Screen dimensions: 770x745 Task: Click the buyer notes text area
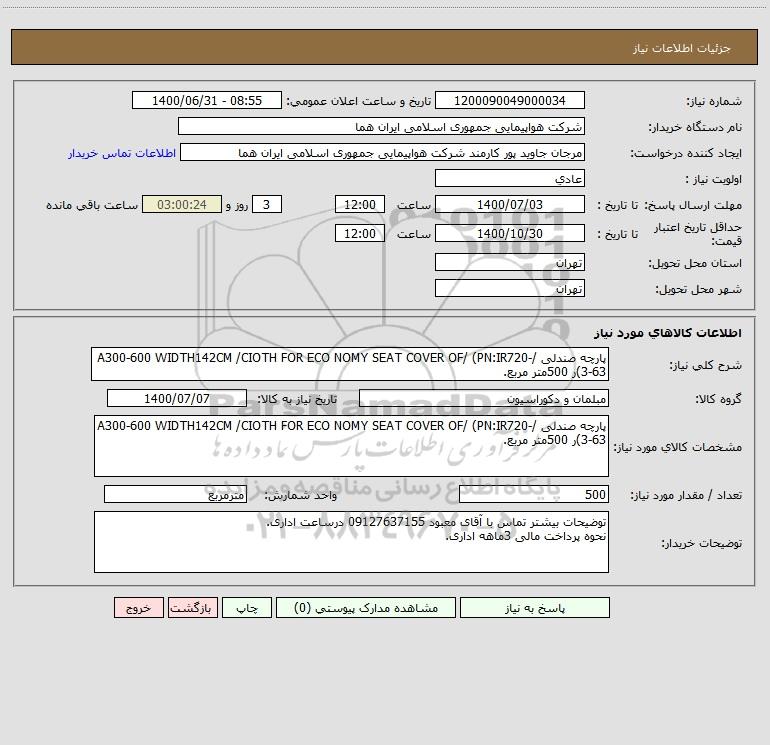351,542
